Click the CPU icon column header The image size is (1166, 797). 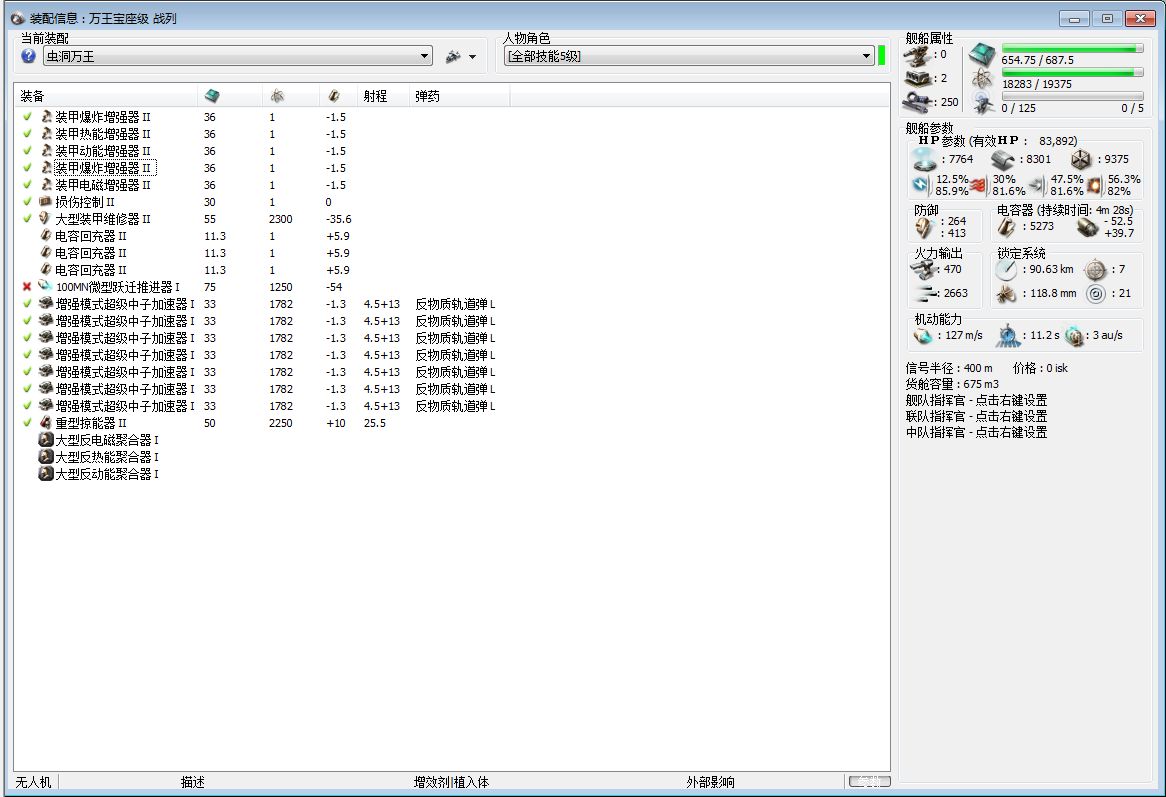[x=230, y=96]
